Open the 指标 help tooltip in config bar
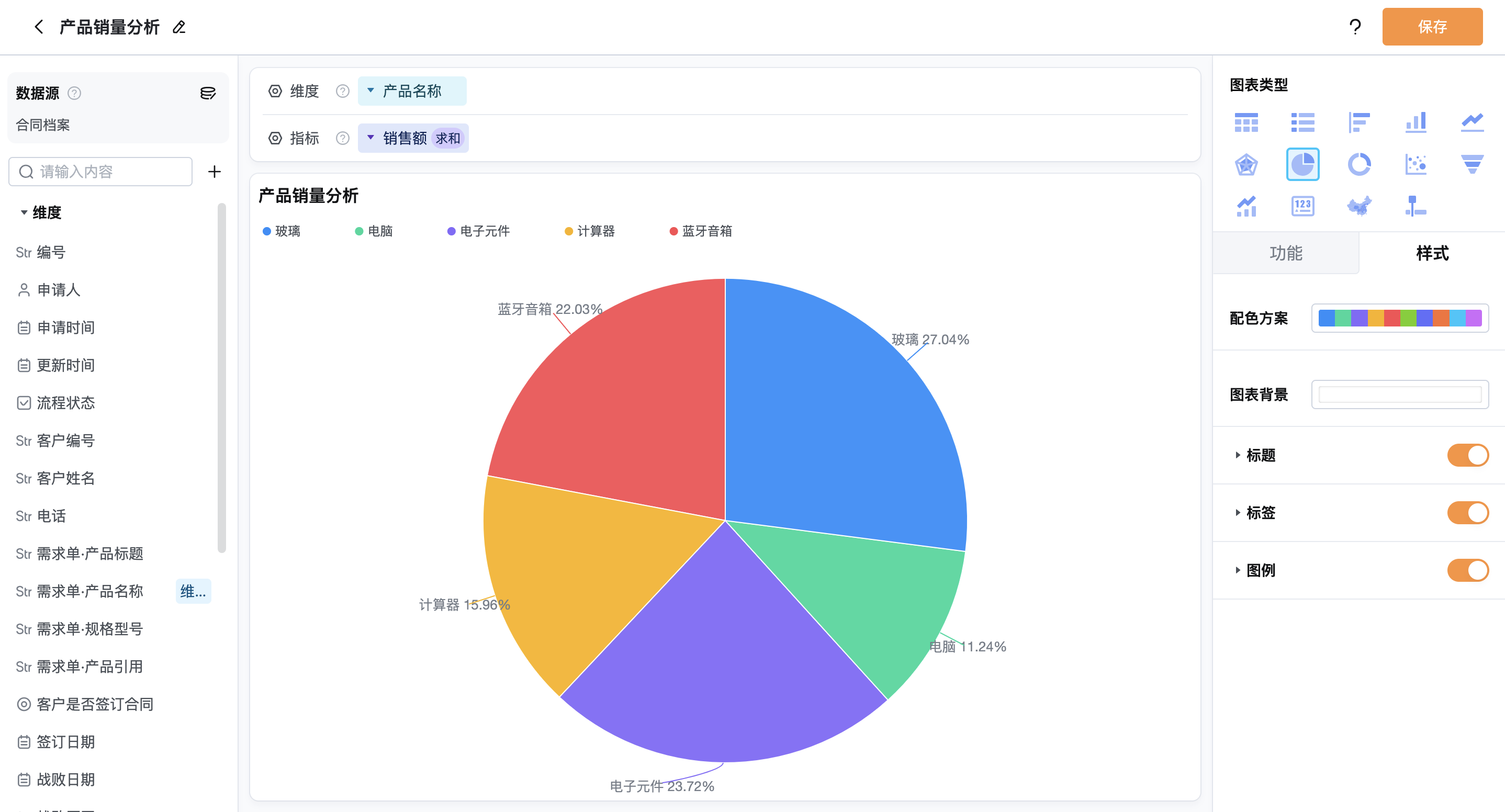The width and height of the screenshot is (1505, 812). tap(343, 139)
